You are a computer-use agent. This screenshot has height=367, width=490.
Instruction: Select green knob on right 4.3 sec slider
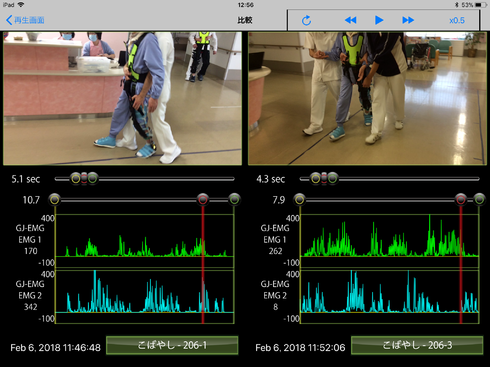(x=332, y=179)
